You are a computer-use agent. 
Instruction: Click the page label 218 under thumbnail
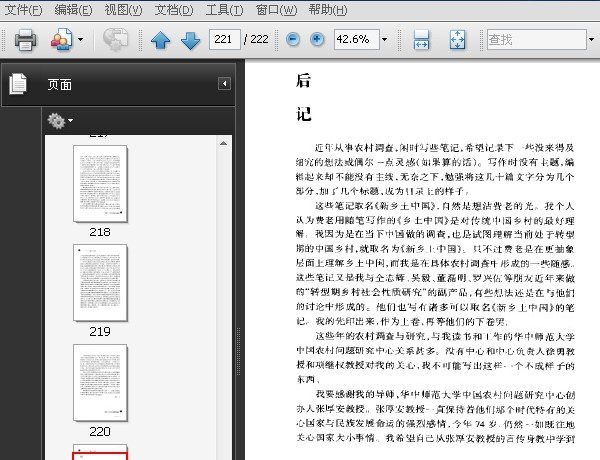100,232
